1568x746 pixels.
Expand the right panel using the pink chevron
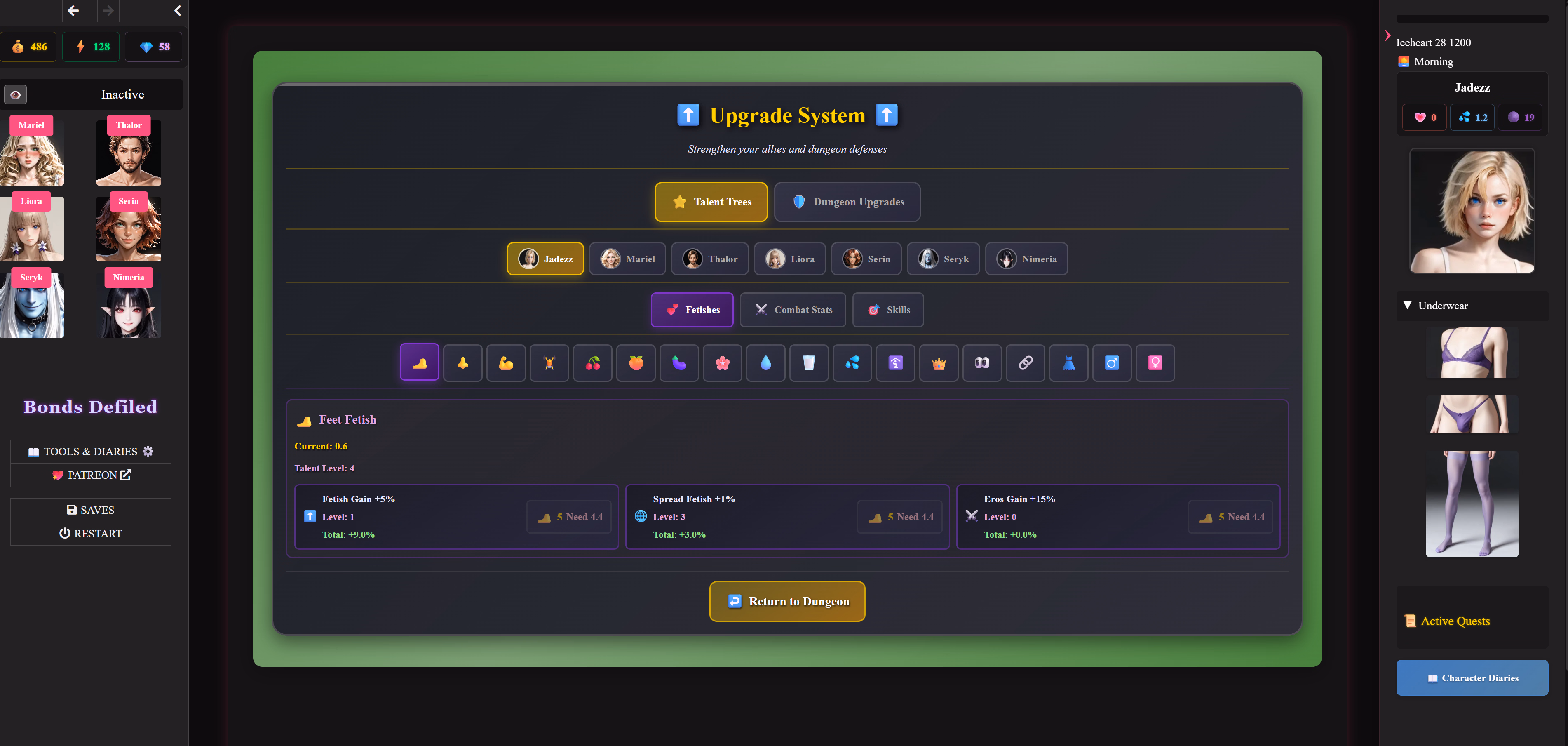1388,35
